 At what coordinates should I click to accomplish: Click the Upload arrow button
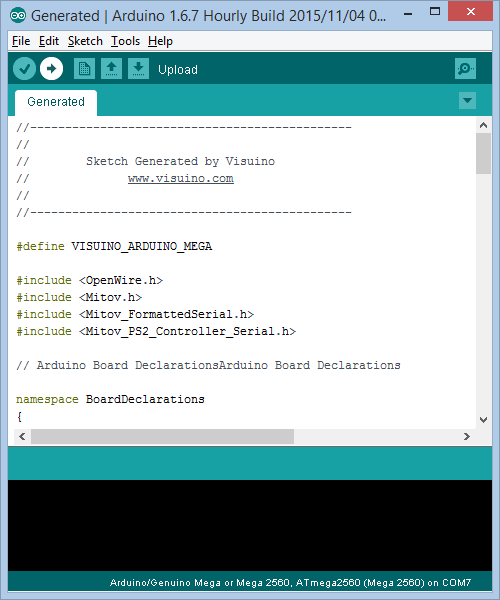(x=52, y=69)
